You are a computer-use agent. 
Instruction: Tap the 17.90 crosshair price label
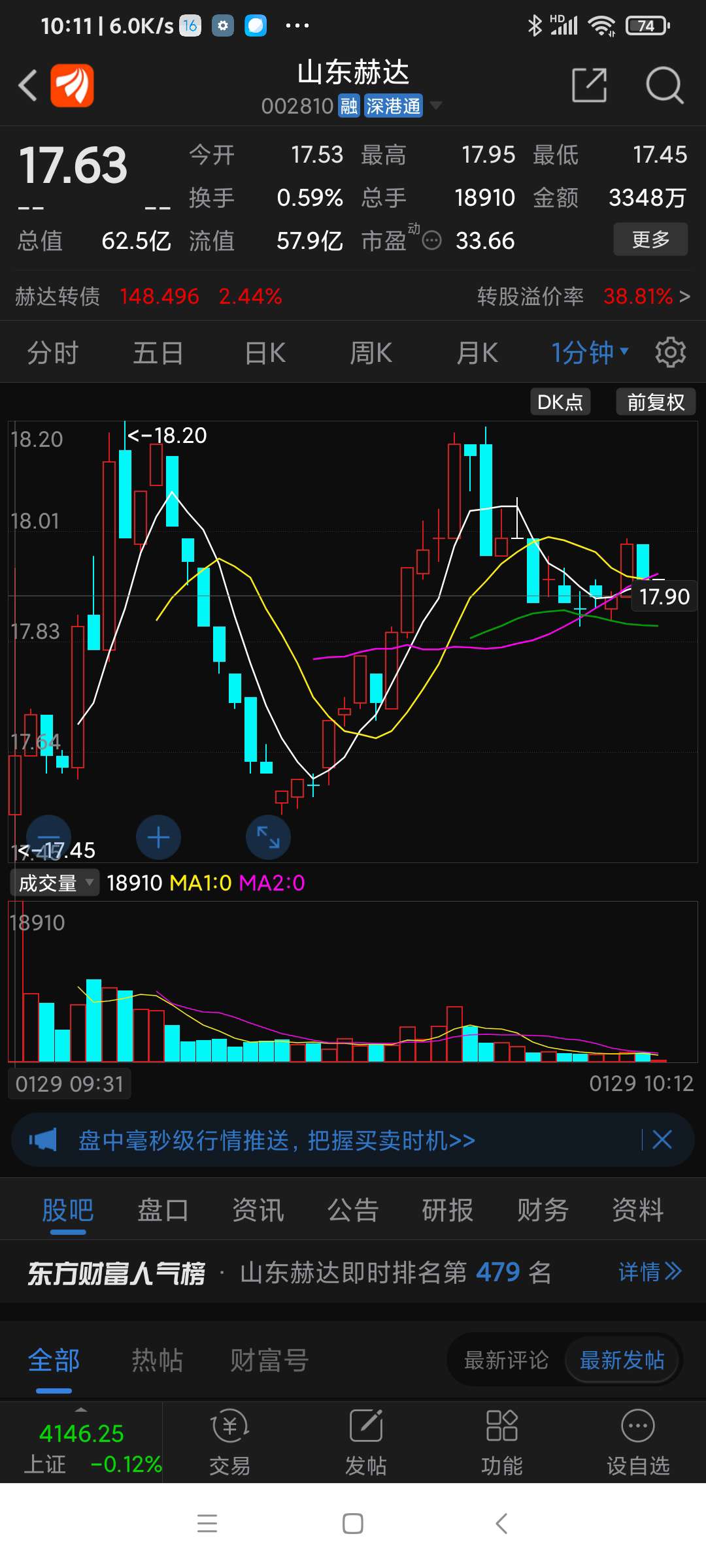664,596
